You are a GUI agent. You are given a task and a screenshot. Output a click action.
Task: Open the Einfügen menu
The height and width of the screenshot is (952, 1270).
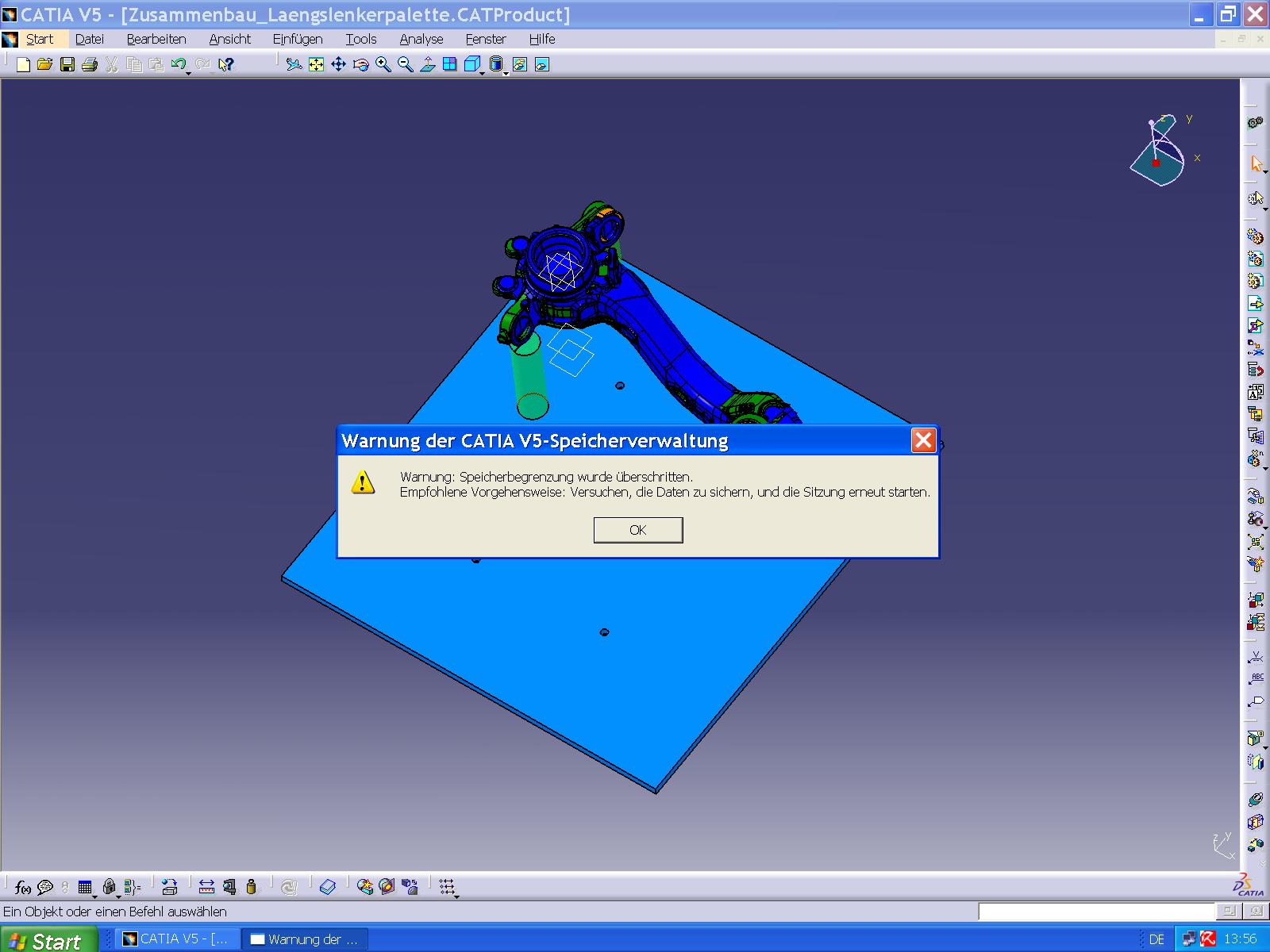[298, 39]
